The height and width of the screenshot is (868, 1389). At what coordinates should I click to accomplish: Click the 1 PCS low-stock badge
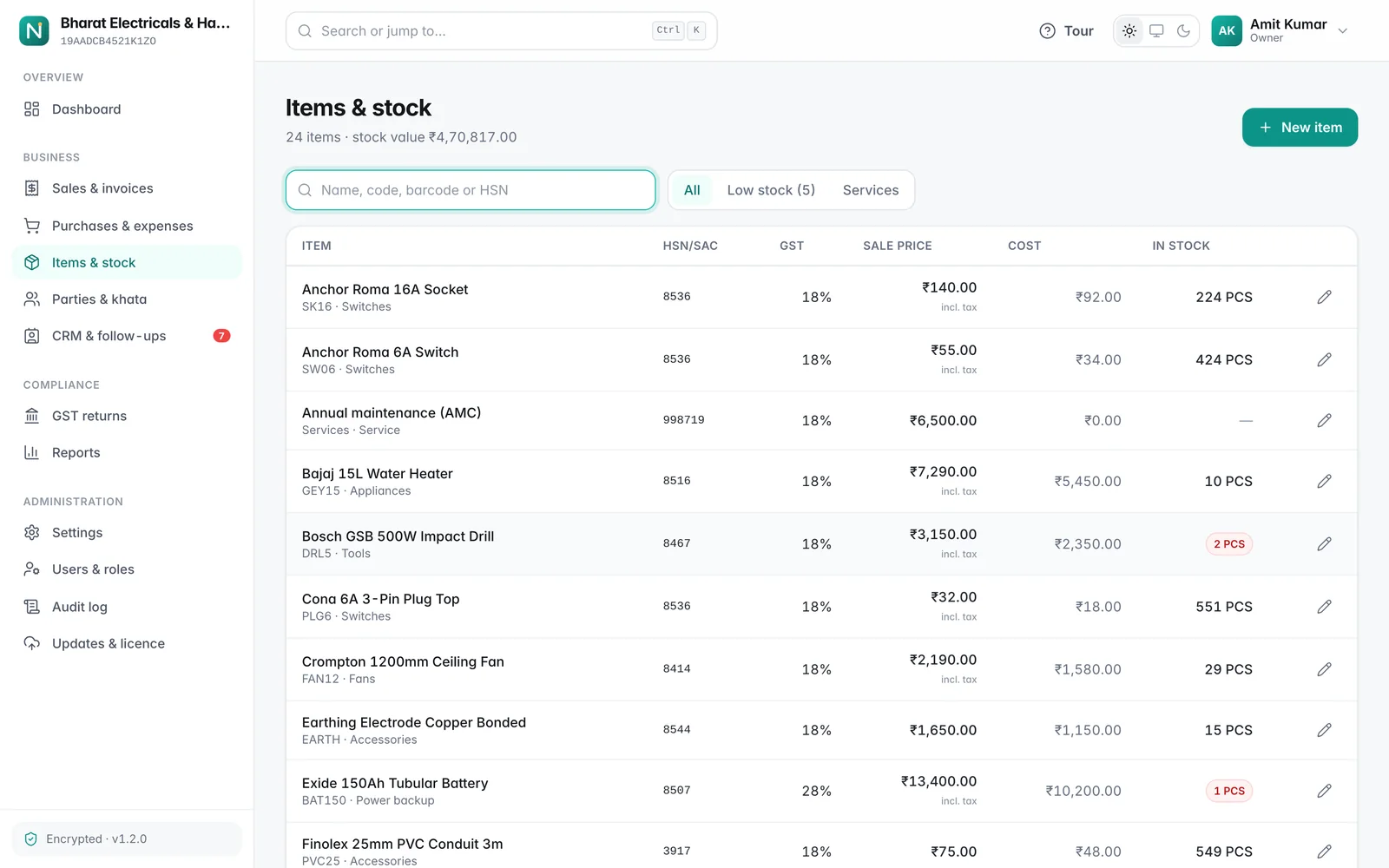1228,791
